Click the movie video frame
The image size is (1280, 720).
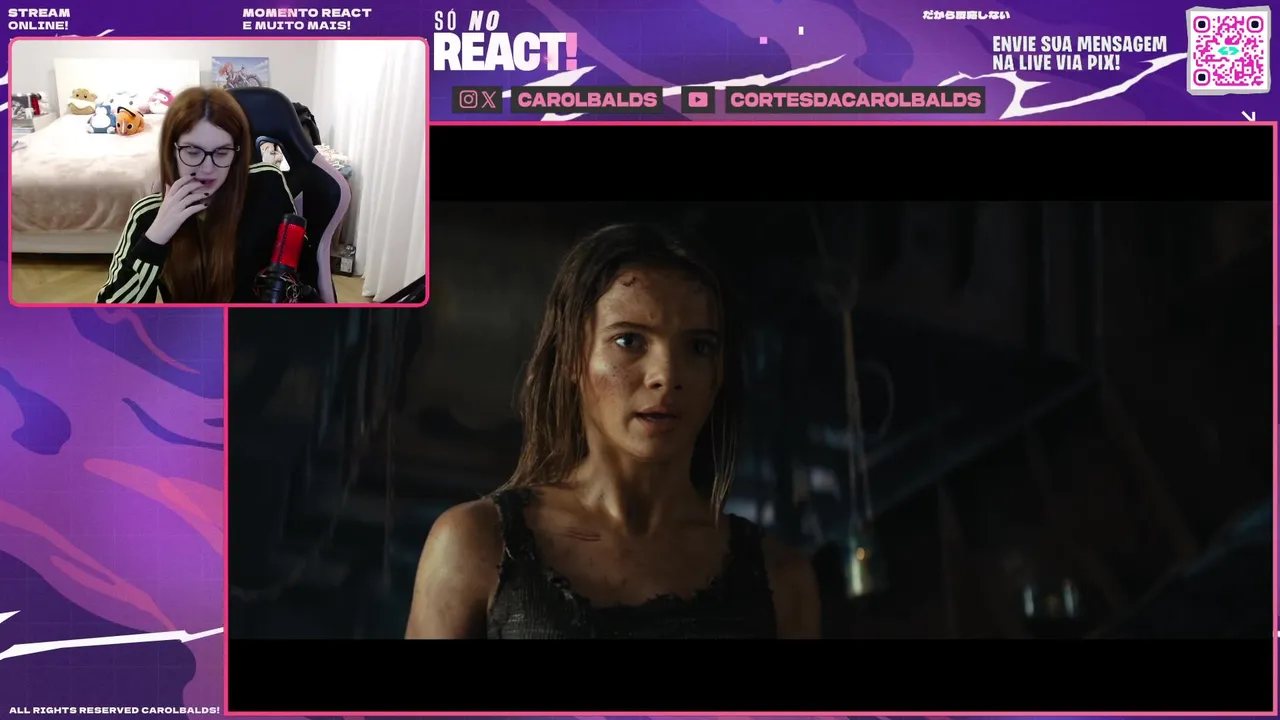click(750, 418)
